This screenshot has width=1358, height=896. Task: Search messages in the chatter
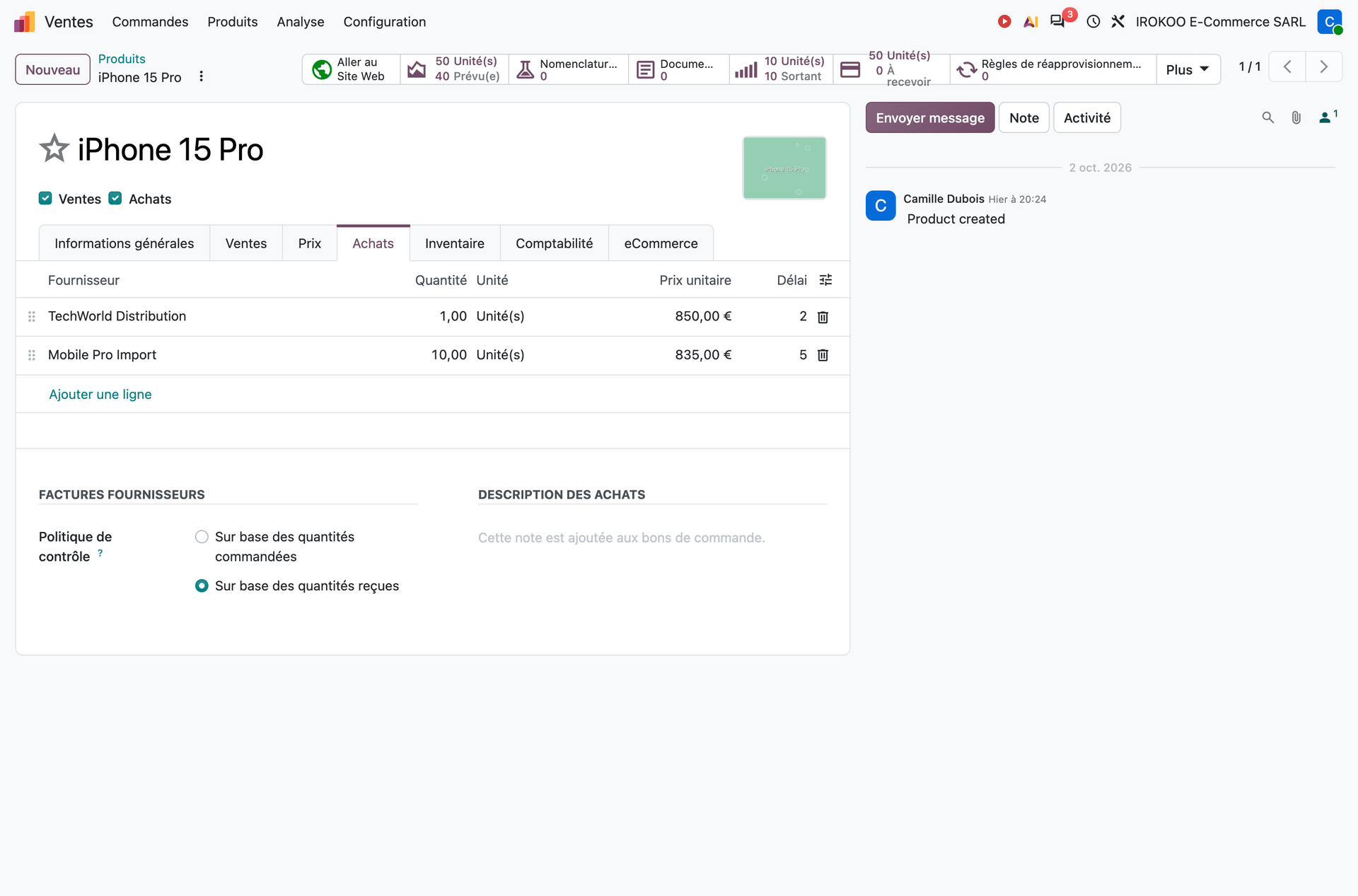[x=1268, y=118]
